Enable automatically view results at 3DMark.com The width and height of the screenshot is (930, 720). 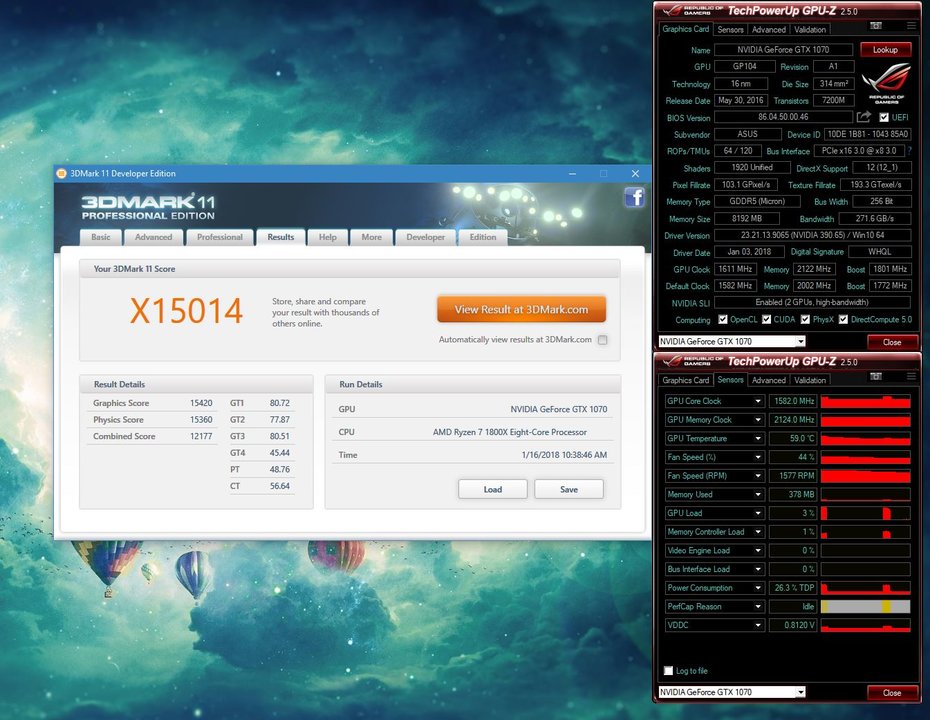pos(603,340)
